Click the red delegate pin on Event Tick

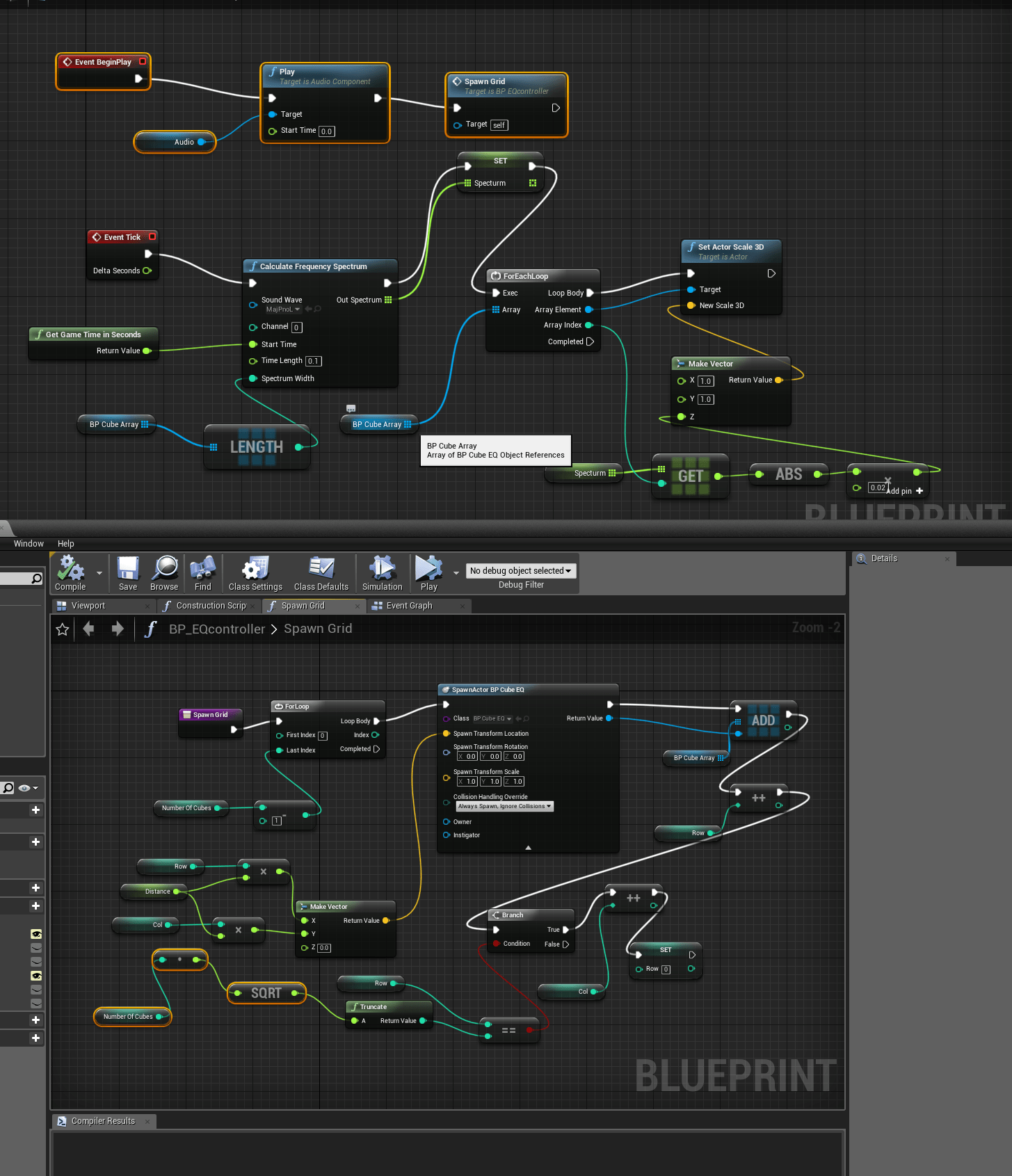[x=152, y=236]
